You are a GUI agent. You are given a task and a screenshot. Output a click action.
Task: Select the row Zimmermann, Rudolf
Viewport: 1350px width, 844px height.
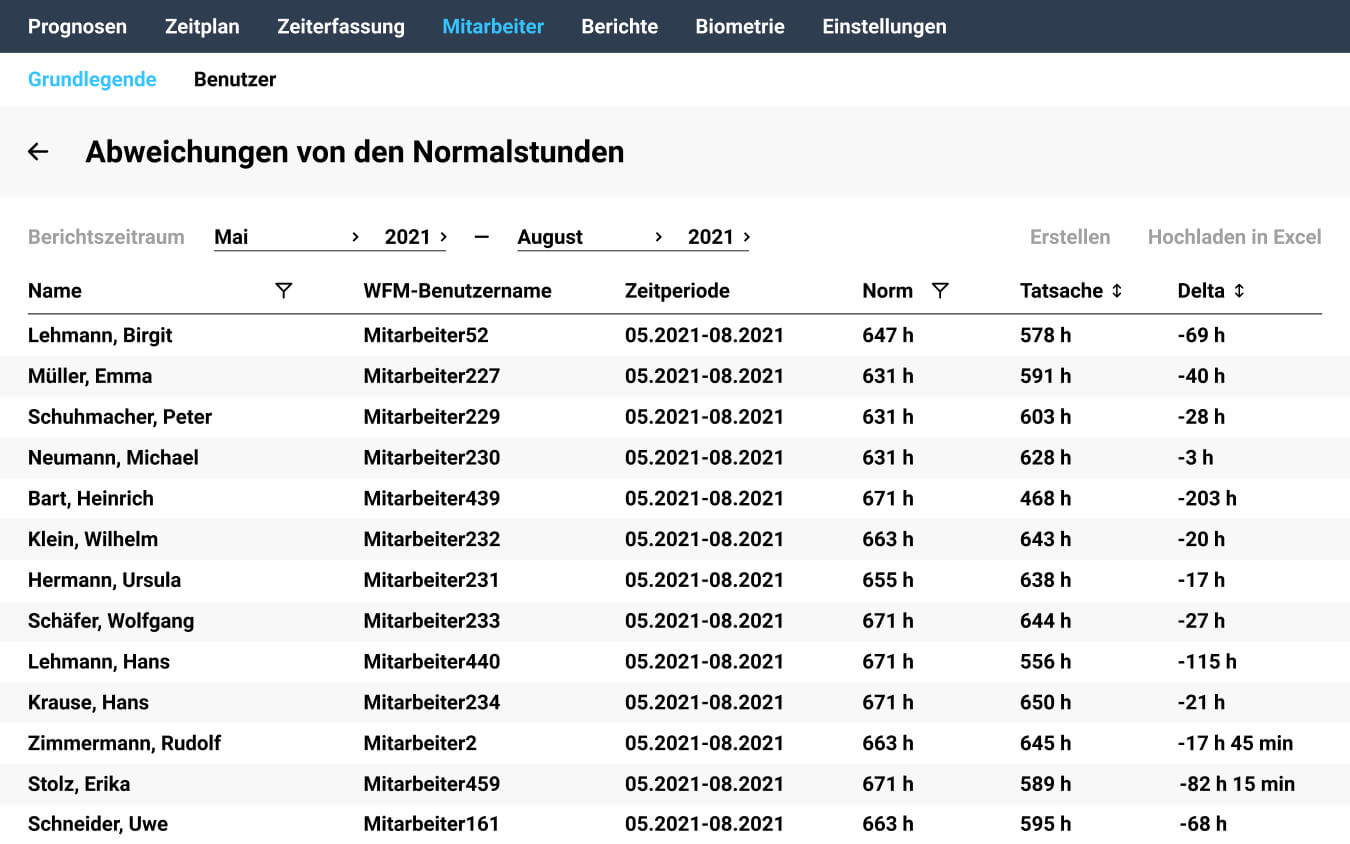[675, 743]
